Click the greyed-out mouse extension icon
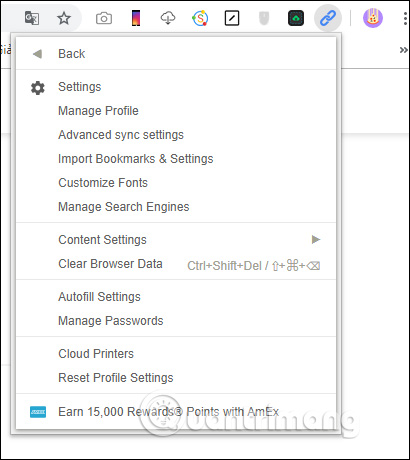This screenshot has height=460, width=410. (264, 18)
